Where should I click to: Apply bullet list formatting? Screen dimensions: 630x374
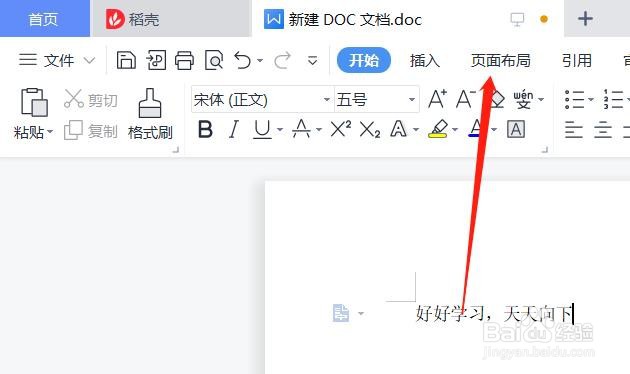coord(575,99)
